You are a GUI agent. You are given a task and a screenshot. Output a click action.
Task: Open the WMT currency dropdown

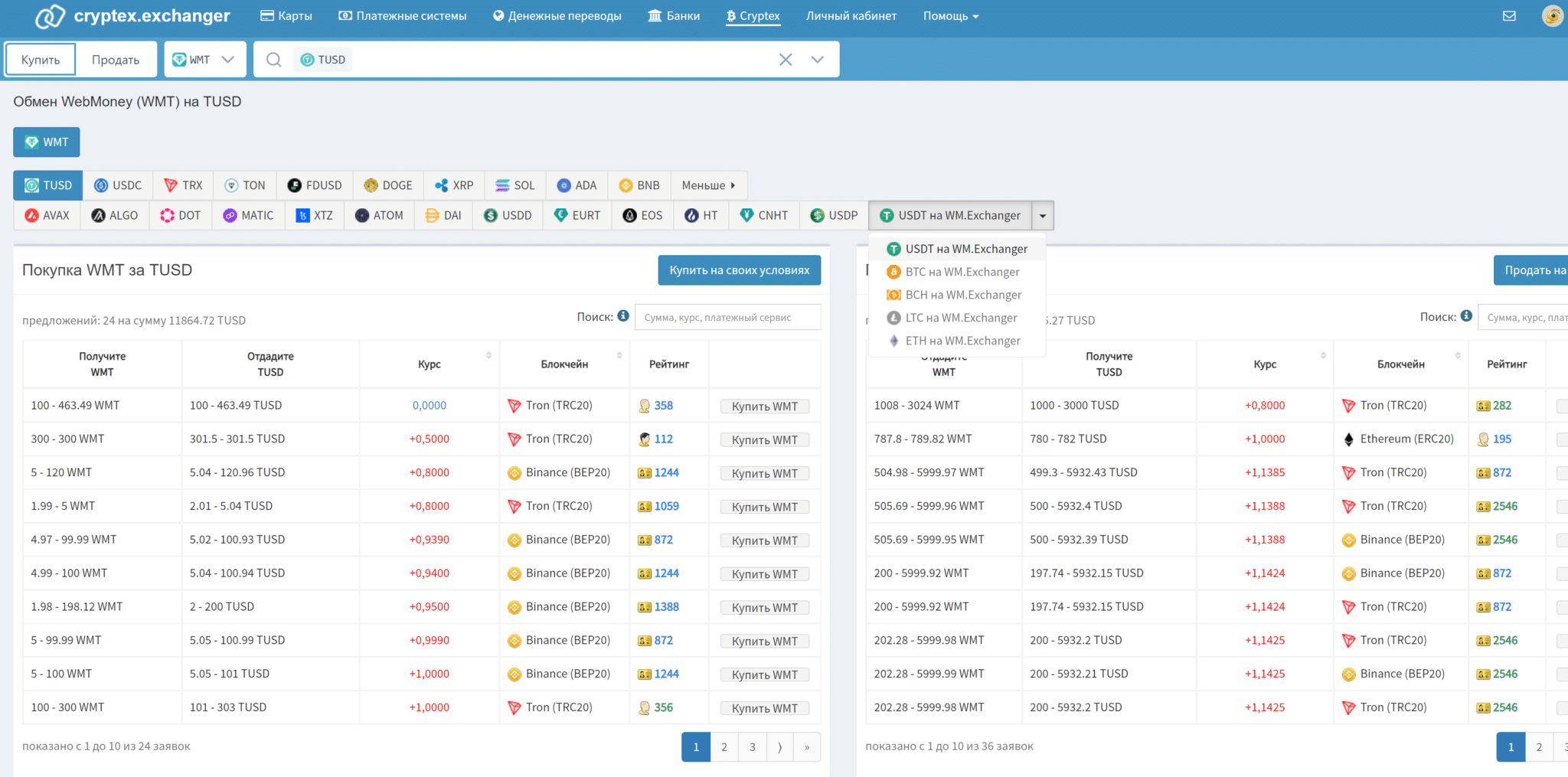click(x=204, y=60)
